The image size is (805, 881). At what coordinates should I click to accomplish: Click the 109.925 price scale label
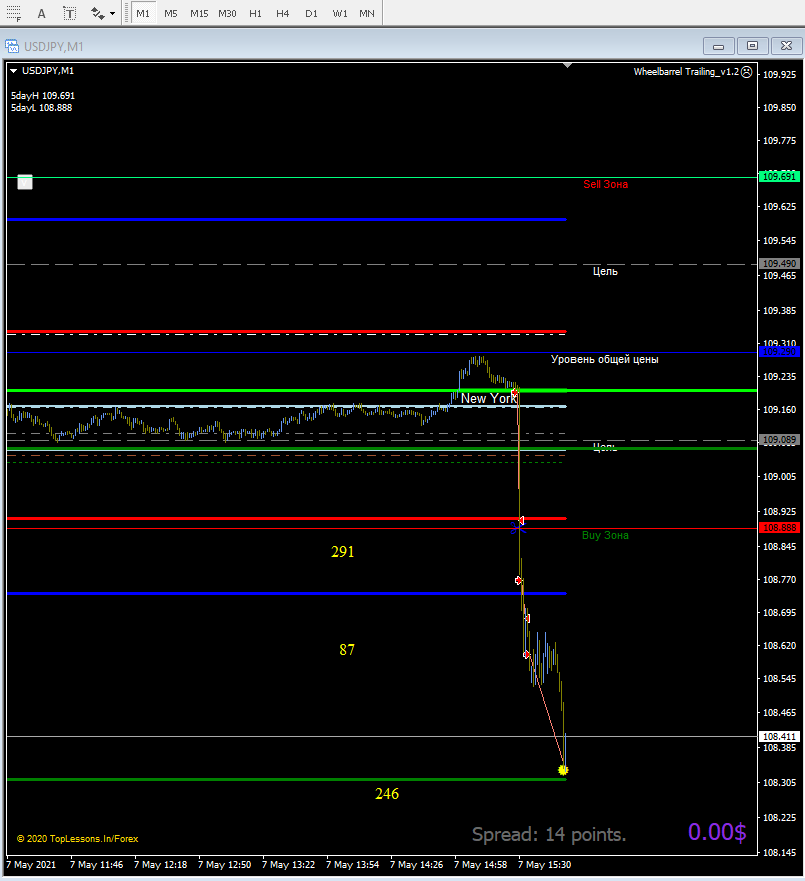click(780, 75)
